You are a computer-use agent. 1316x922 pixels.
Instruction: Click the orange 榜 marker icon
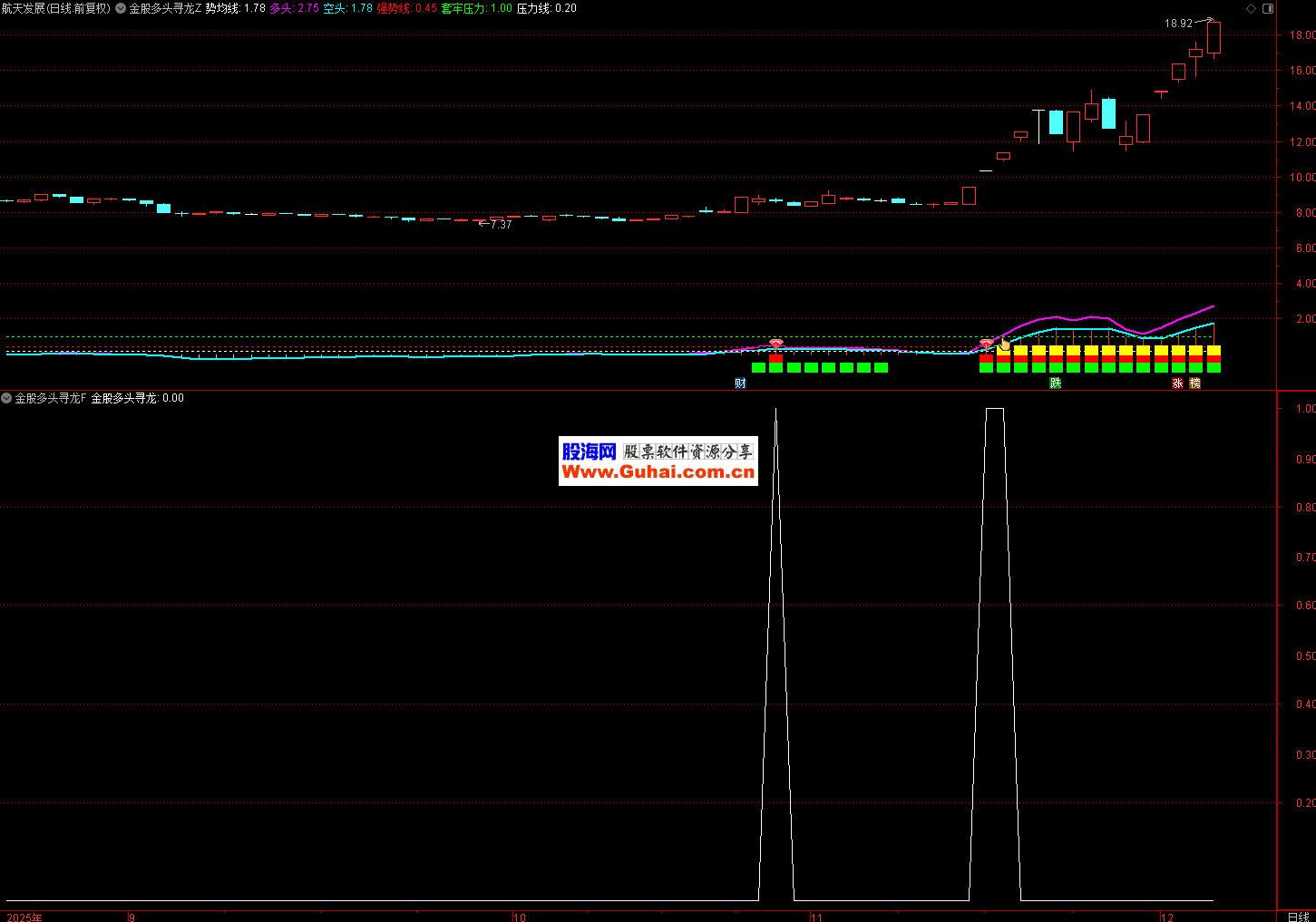coord(1195,383)
